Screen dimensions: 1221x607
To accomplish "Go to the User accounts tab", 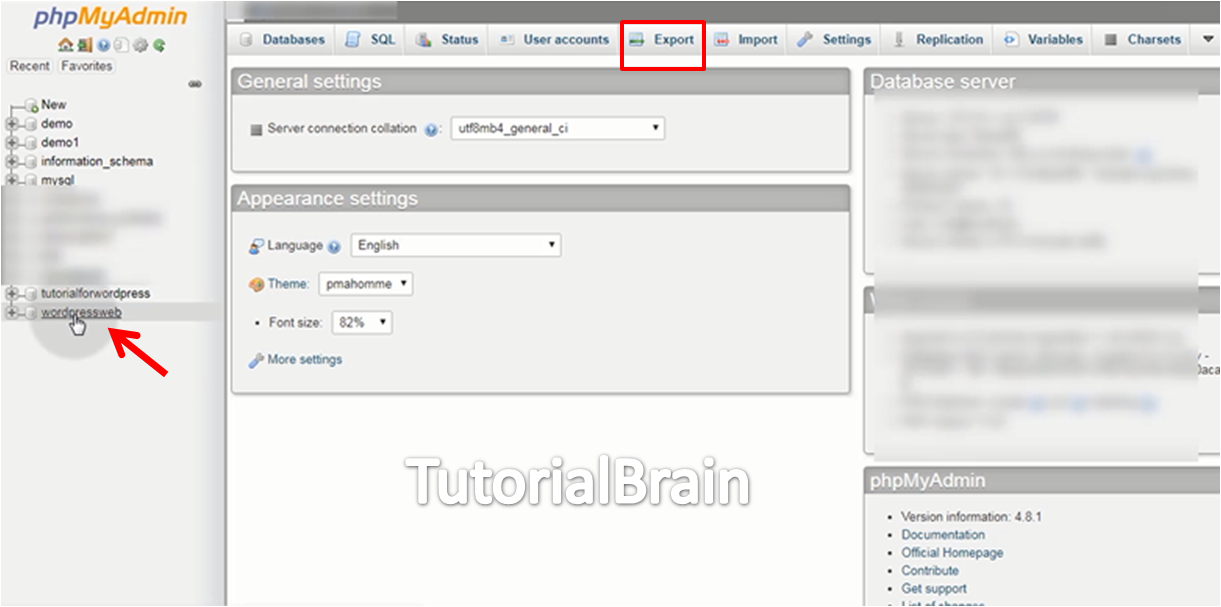I will tap(554, 40).
